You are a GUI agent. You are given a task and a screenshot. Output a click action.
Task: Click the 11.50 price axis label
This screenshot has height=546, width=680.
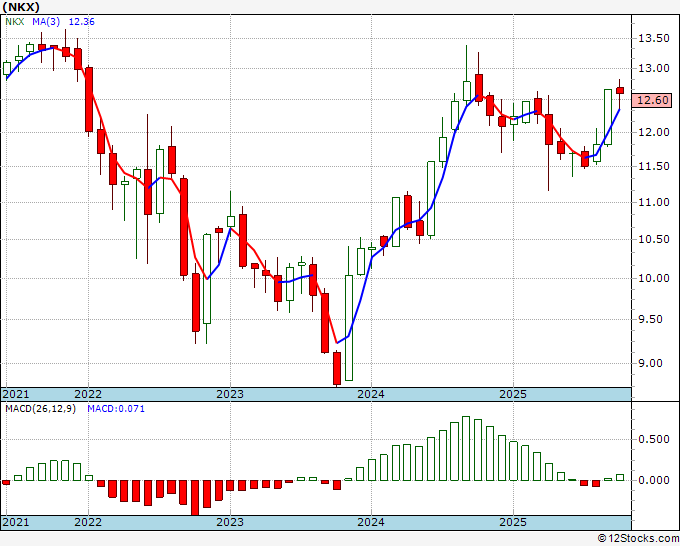pyautogui.click(x=654, y=167)
